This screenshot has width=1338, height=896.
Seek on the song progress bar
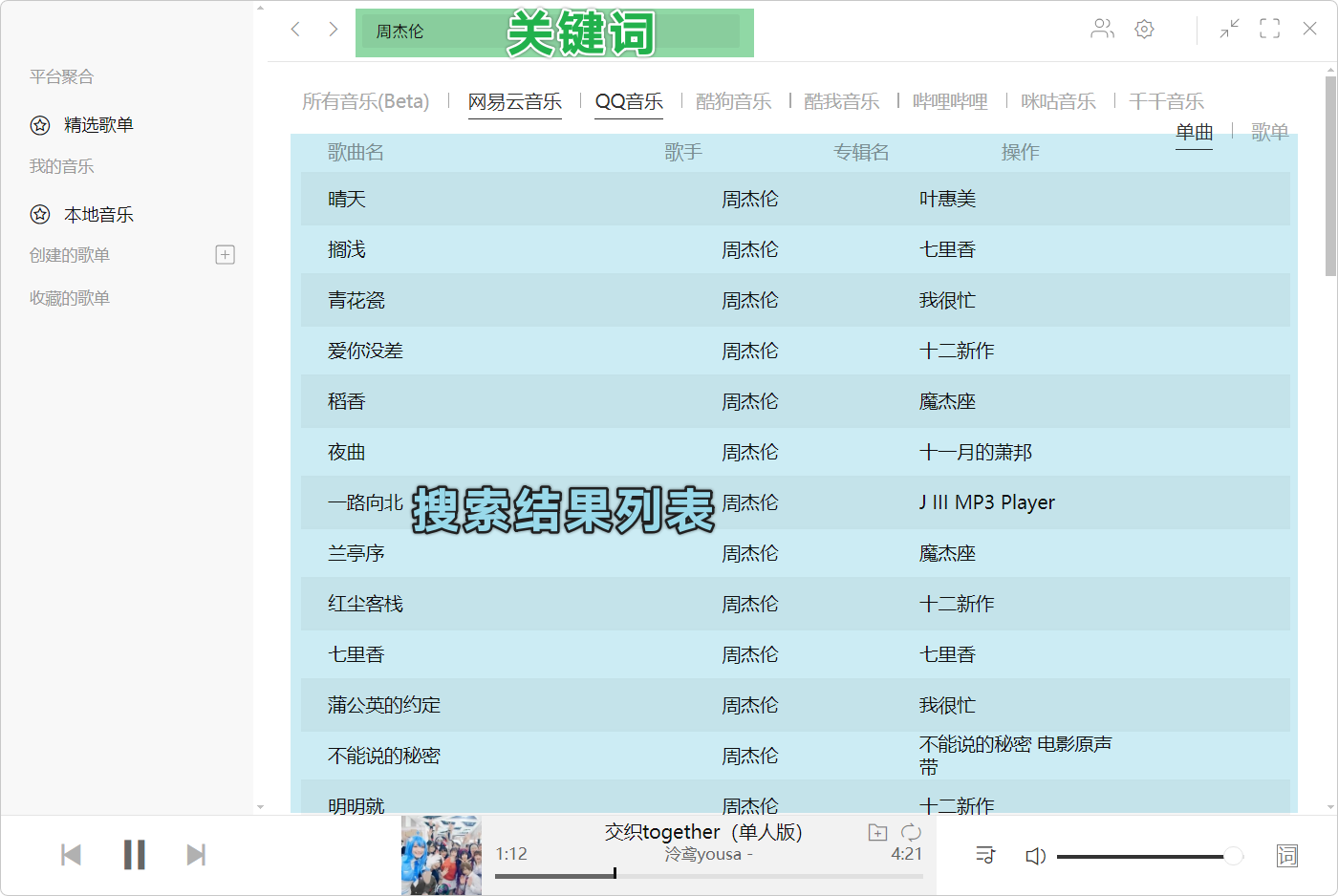[709, 875]
